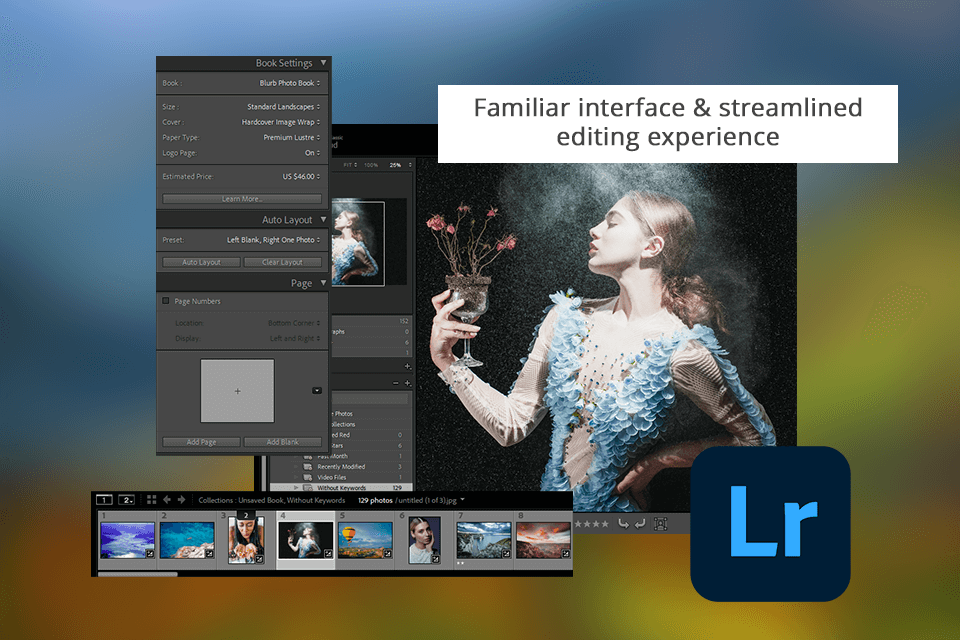The width and height of the screenshot is (960, 640).
Task: Collapse the Book Settings panel triangle
Action: coord(323,62)
